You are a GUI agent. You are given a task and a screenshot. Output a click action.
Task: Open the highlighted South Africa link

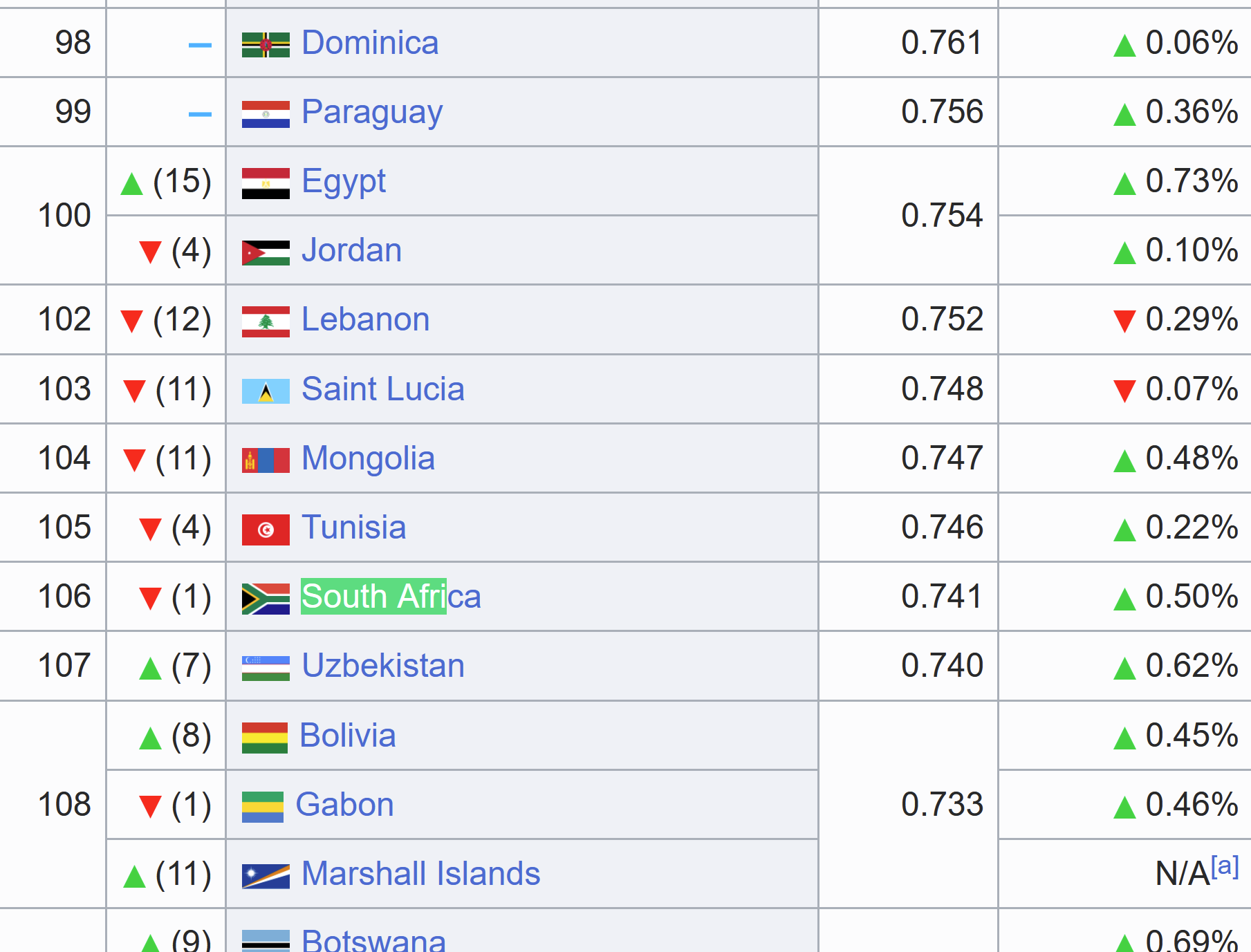pyautogui.click(x=391, y=596)
